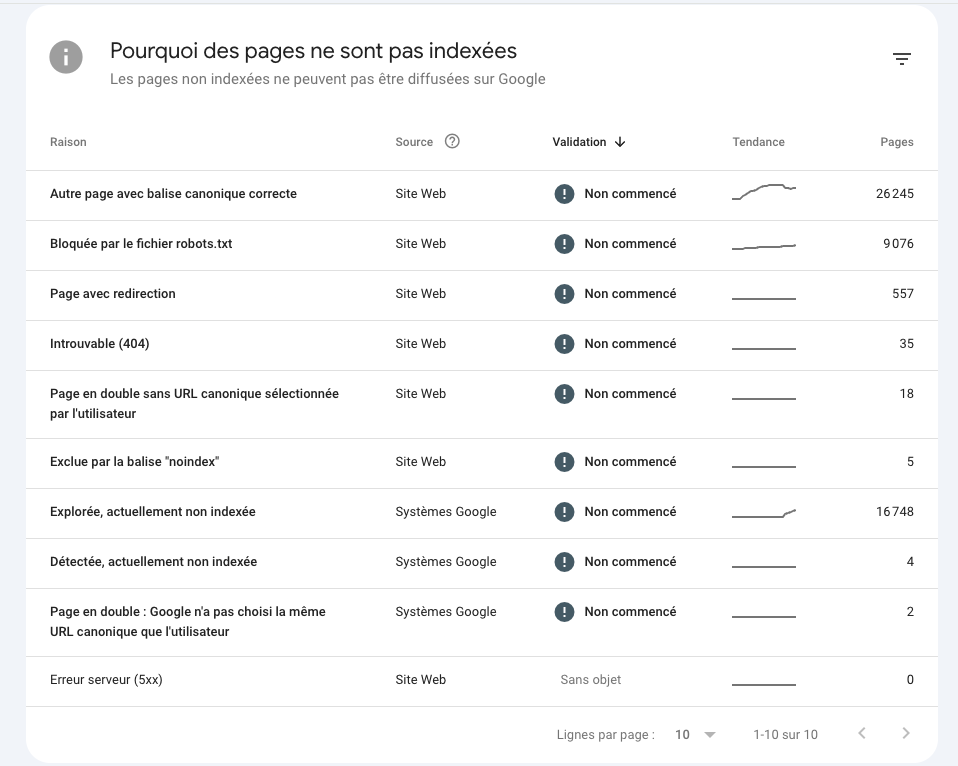The height and width of the screenshot is (766, 958).
Task: Click the Pages column header
Action: [896, 142]
